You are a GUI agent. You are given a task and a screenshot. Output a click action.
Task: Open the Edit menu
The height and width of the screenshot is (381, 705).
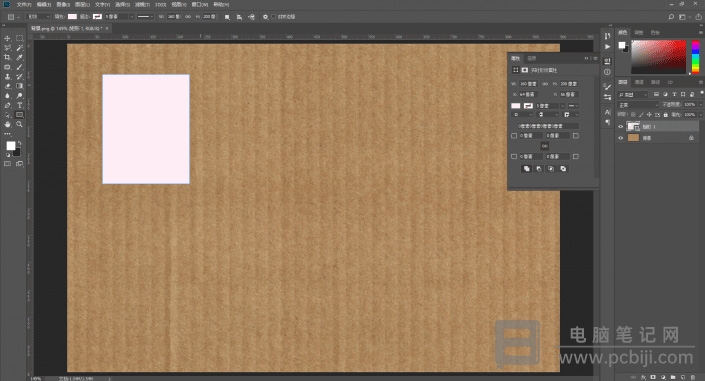[x=44, y=4]
